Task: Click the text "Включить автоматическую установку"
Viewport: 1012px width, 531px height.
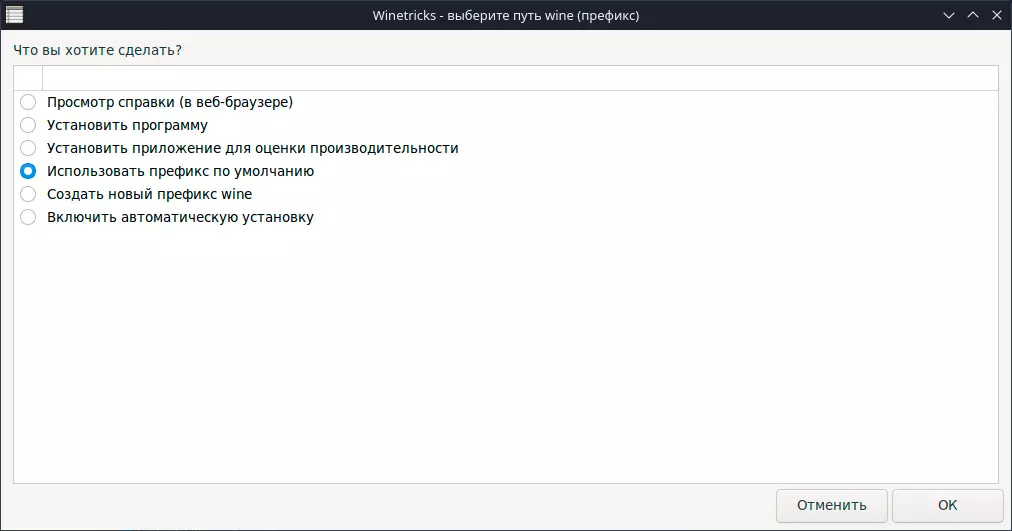Action: click(180, 217)
